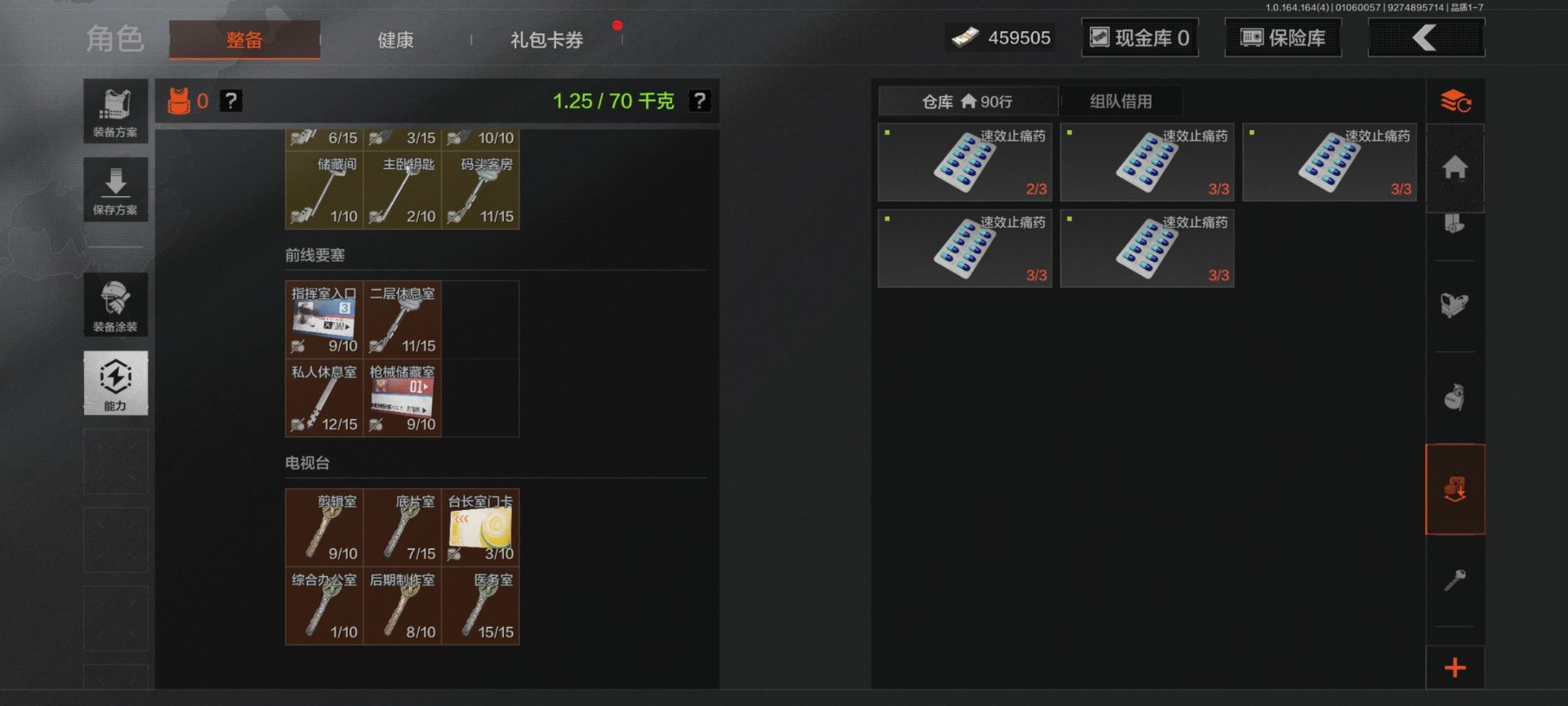Image resolution: width=1568 pixels, height=706 pixels.
Task: Select the wrench tools category icon
Action: tap(1455, 580)
